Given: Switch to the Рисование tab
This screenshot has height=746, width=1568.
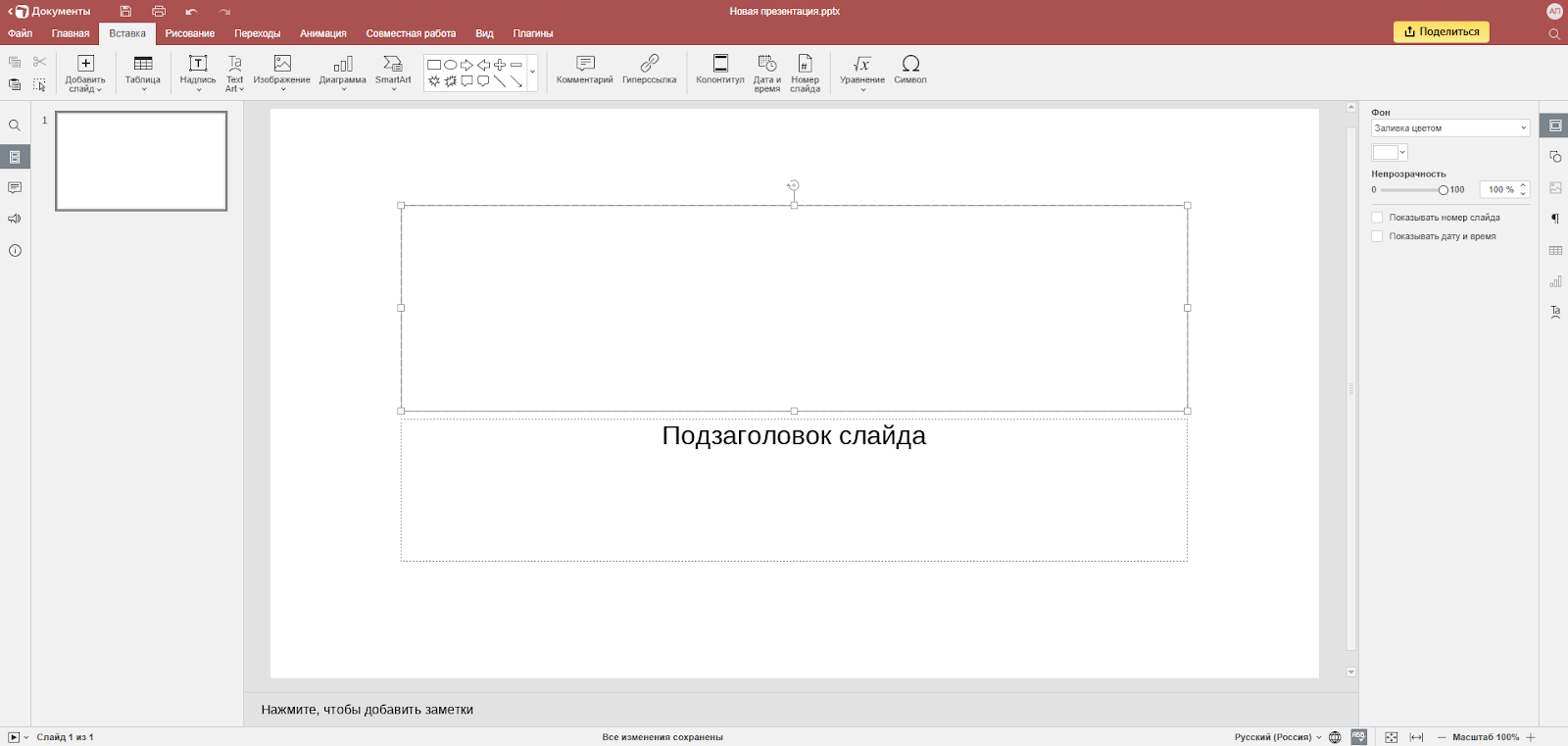Looking at the screenshot, I should point(190,33).
